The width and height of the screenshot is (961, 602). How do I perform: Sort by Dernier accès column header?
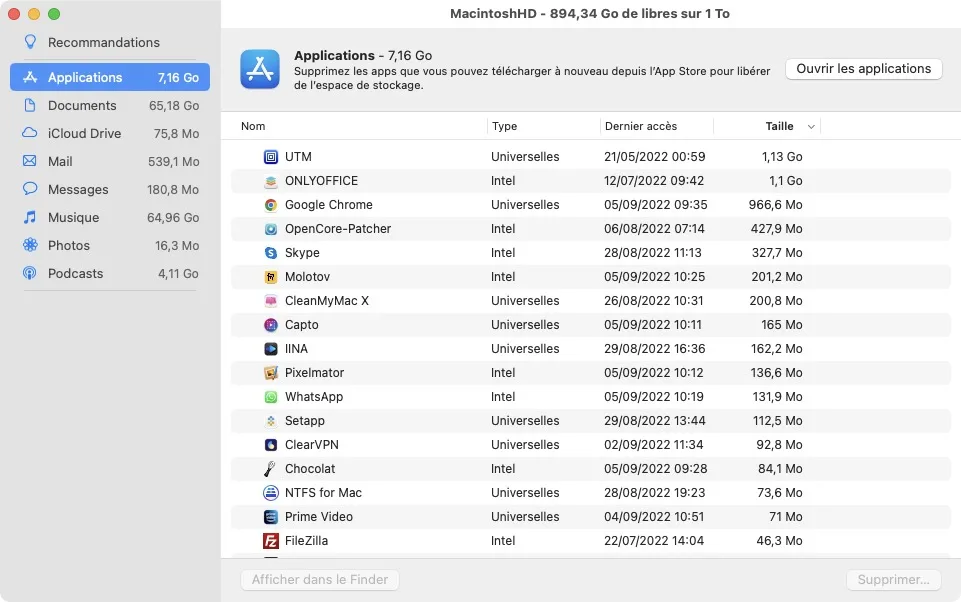(x=641, y=126)
